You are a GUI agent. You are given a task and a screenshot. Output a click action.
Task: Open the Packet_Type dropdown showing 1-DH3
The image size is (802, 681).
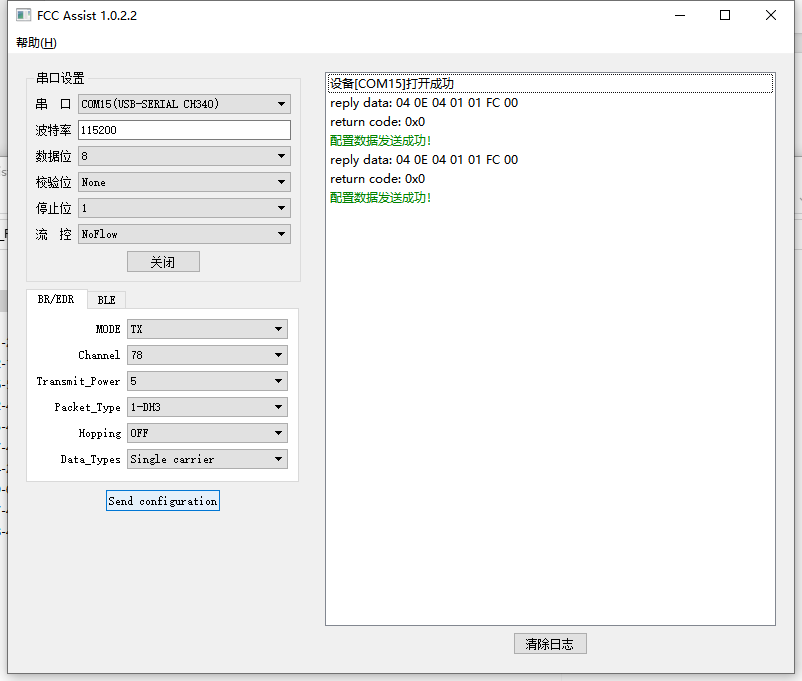(207, 407)
